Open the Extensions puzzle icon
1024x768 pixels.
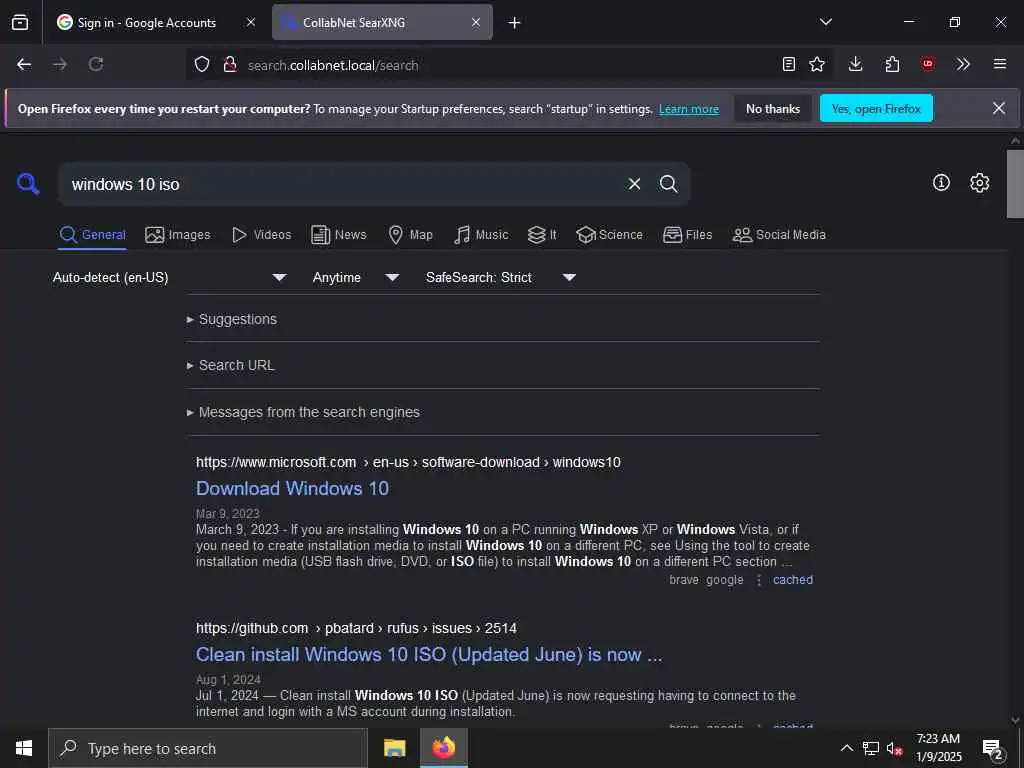coord(892,65)
